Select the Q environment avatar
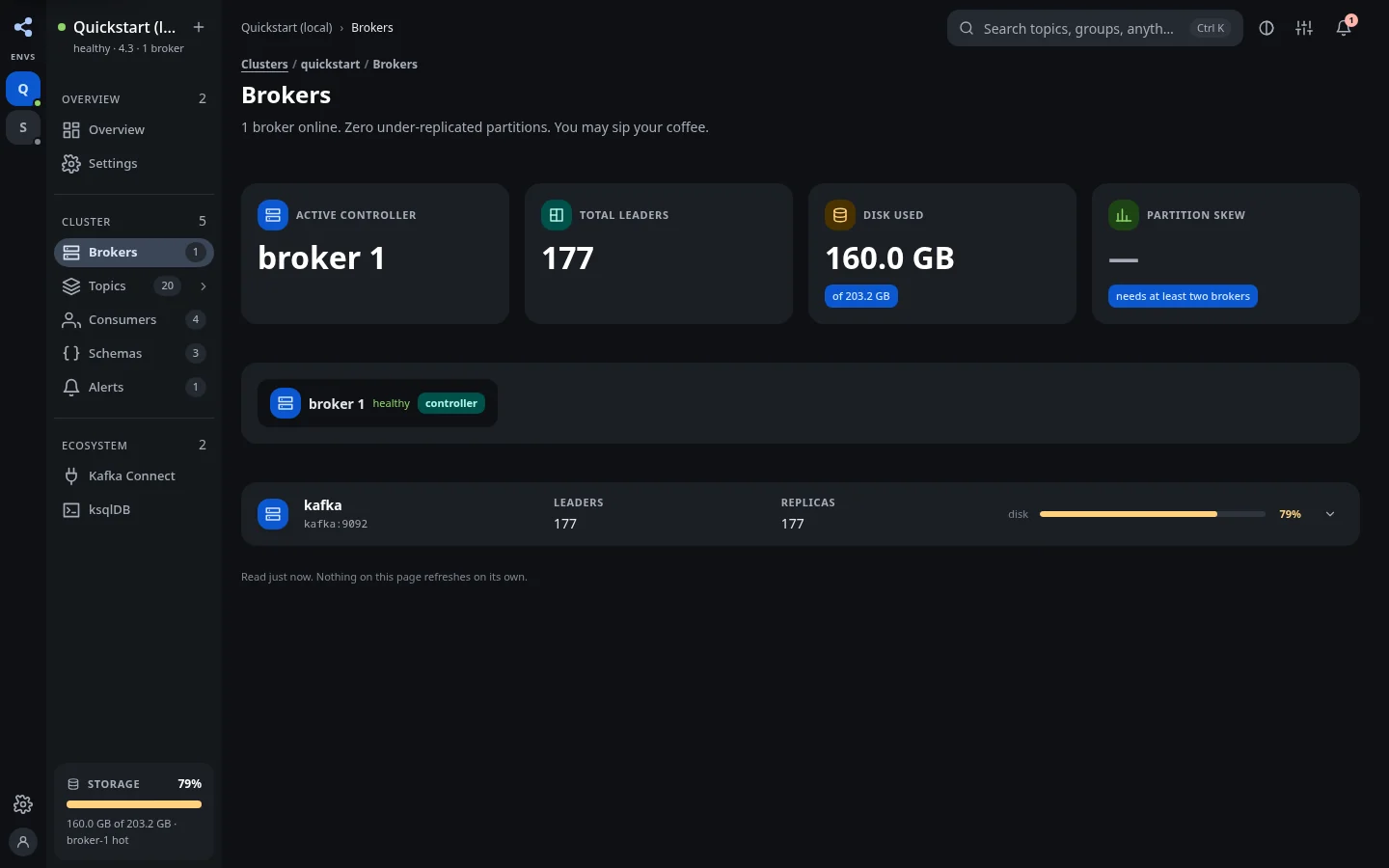This screenshot has height=868, width=1389. click(23, 89)
